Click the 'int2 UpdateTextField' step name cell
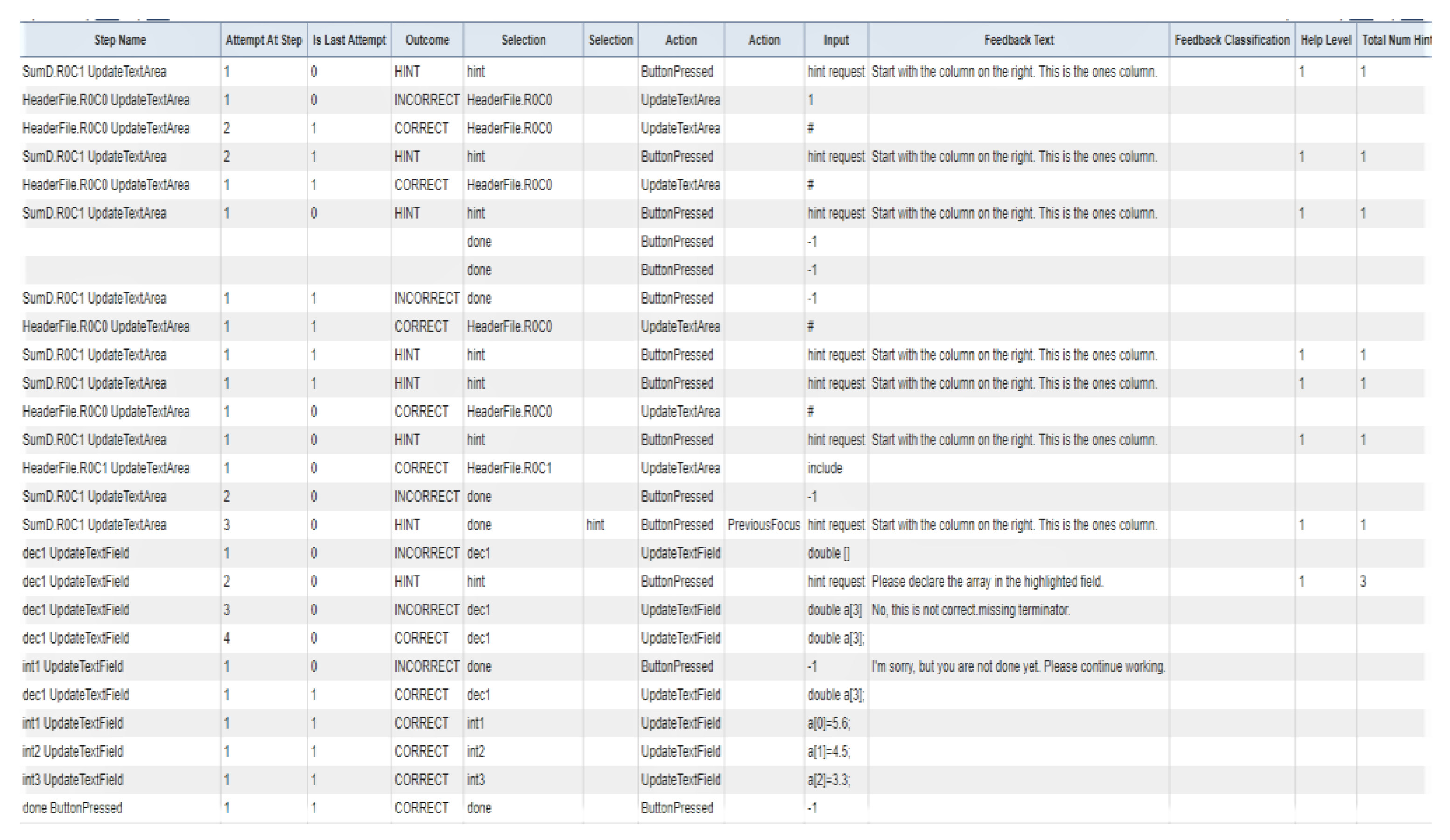Image resolution: width=1450 pixels, height=840 pixels. click(x=72, y=751)
